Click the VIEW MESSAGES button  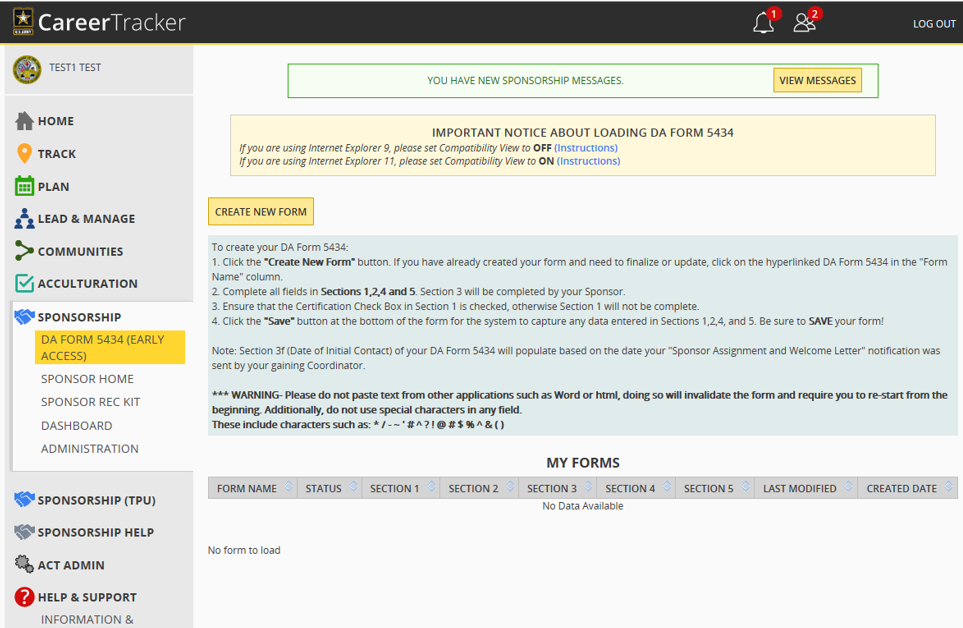click(817, 80)
